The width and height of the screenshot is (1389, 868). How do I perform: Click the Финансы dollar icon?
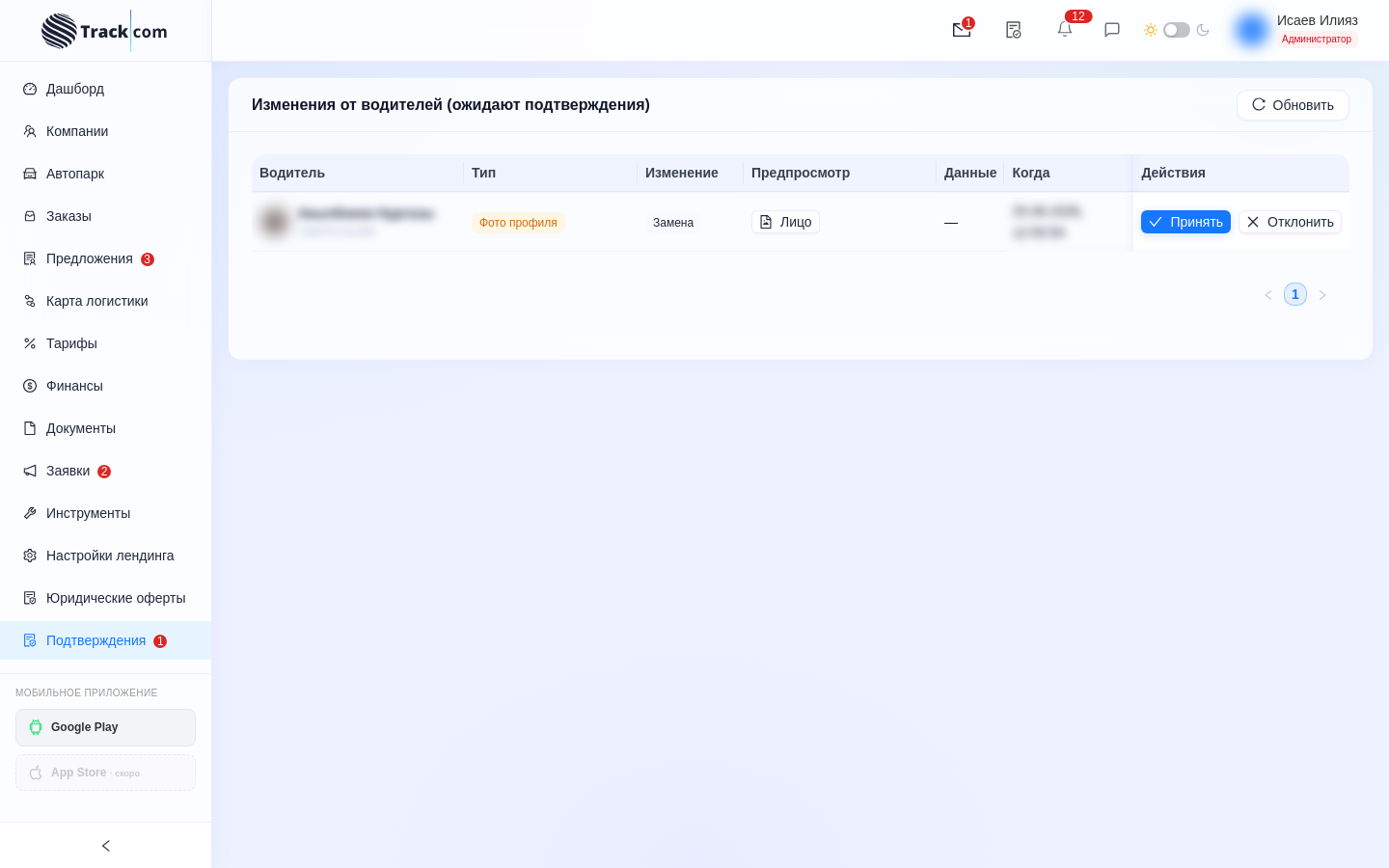tap(30, 386)
